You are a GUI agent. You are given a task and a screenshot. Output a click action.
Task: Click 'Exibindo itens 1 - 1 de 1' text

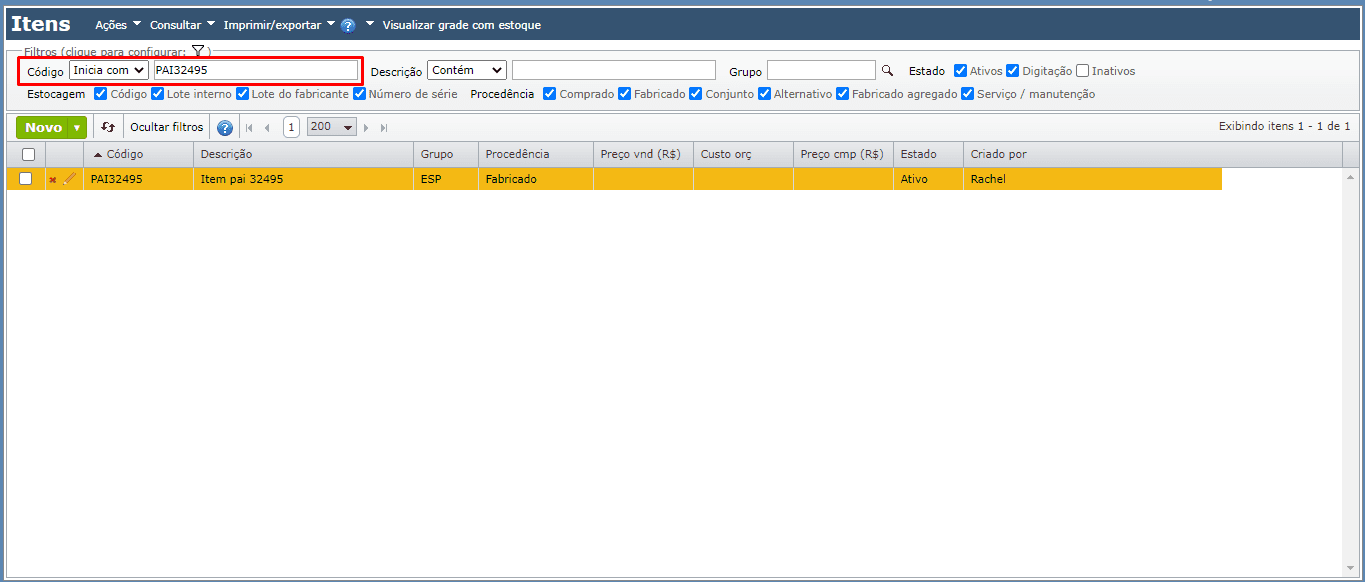coord(1284,126)
